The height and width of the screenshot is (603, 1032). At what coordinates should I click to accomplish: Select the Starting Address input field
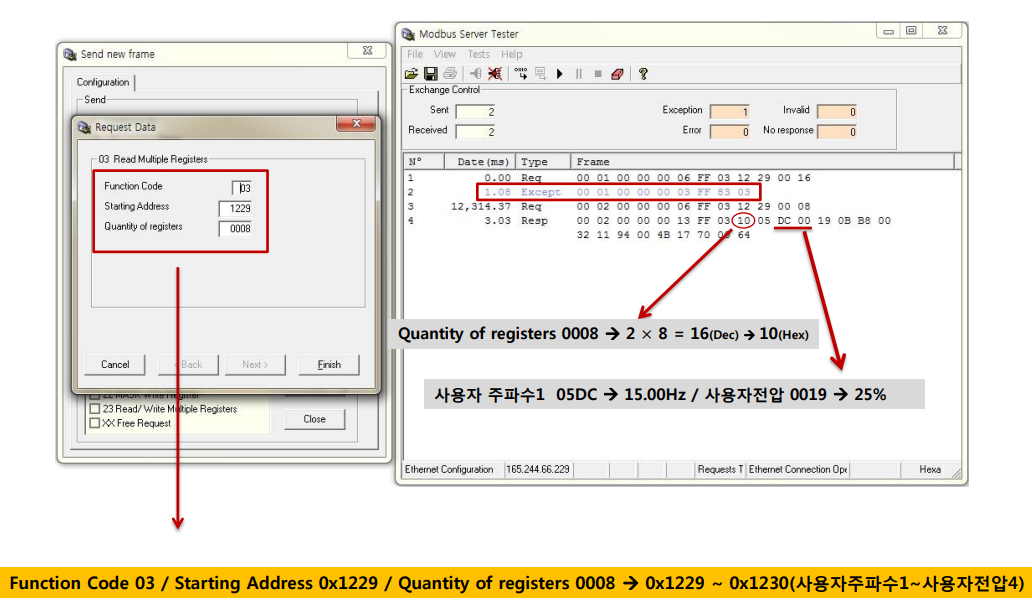(234, 207)
